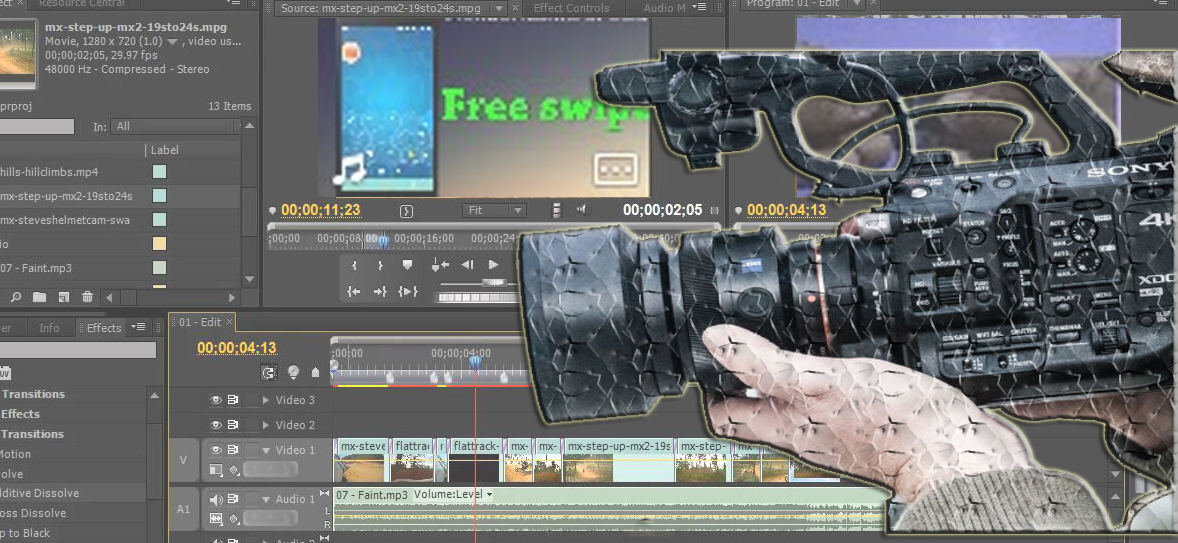
Task: Step back one frame in Source monitor
Action: pyautogui.click(x=467, y=264)
